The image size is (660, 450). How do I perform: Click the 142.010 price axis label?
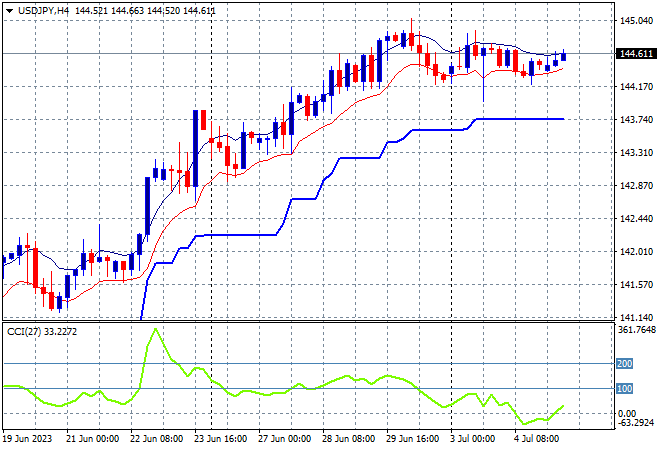(636, 252)
